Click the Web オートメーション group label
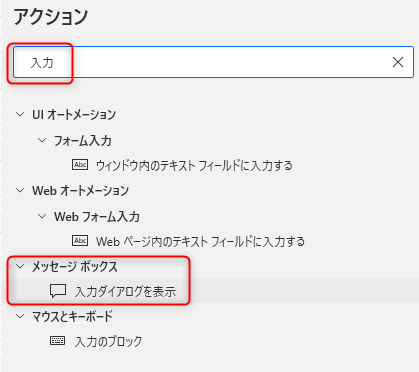 80,191
